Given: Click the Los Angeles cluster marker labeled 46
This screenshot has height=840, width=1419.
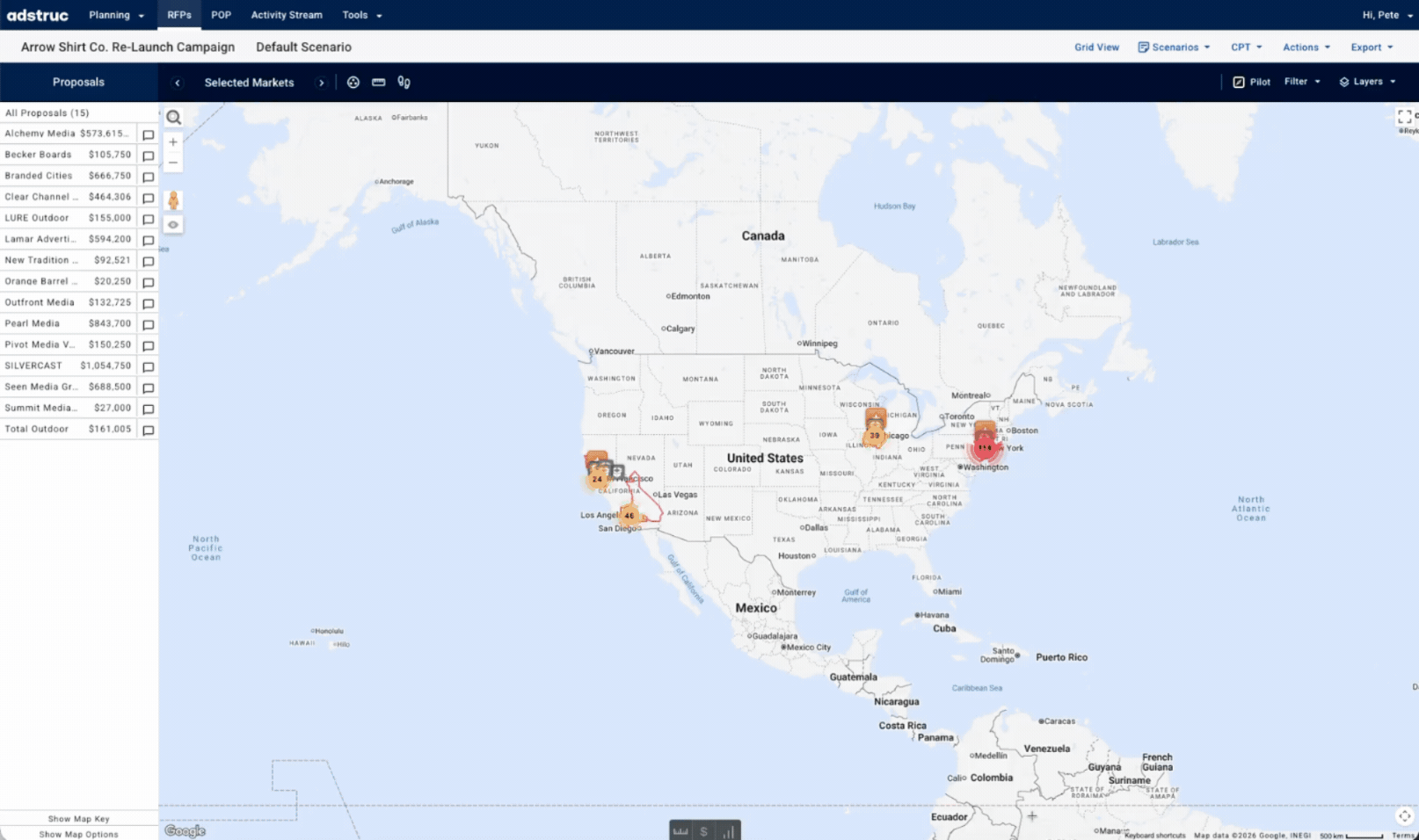Looking at the screenshot, I should 629,516.
